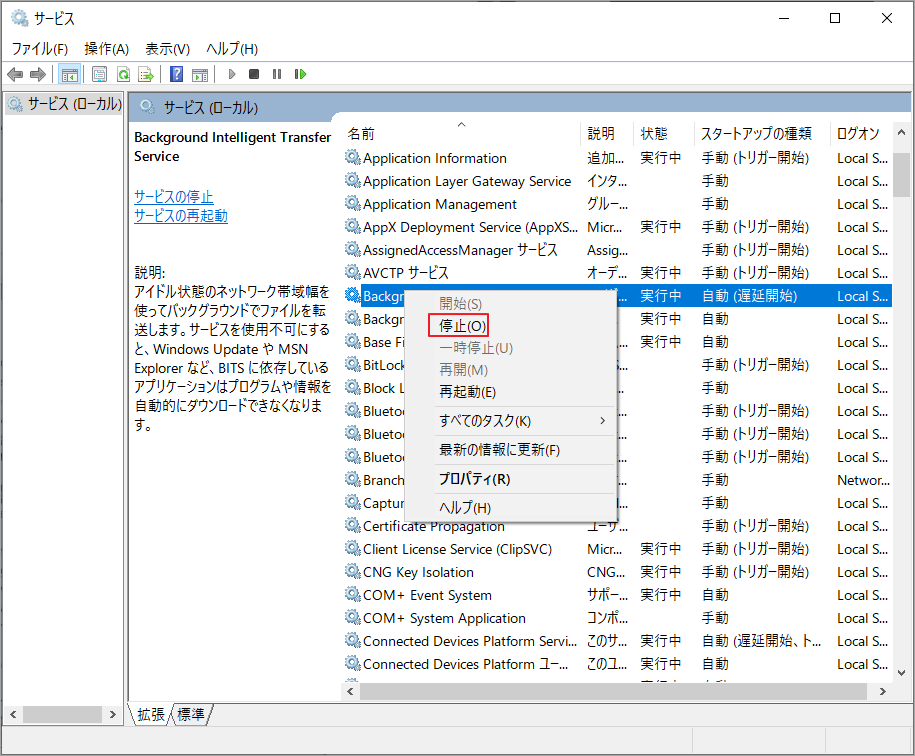Open Help using the blue question mark icon
Image resolution: width=915 pixels, height=756 pixels.
(x=176, y=73)
